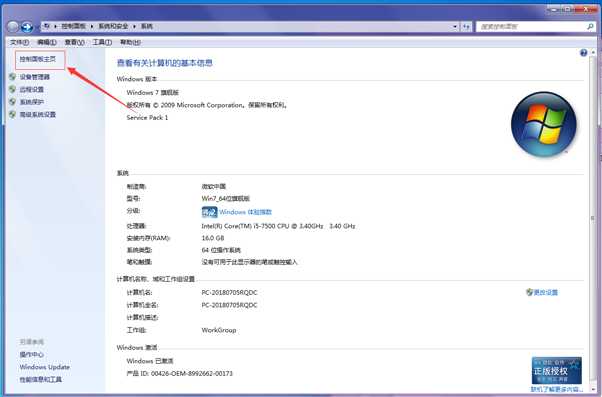Expand the arrow after 控制面板 breadcrumb
This screenshot has height=397, width=602.
pos(92,26)
